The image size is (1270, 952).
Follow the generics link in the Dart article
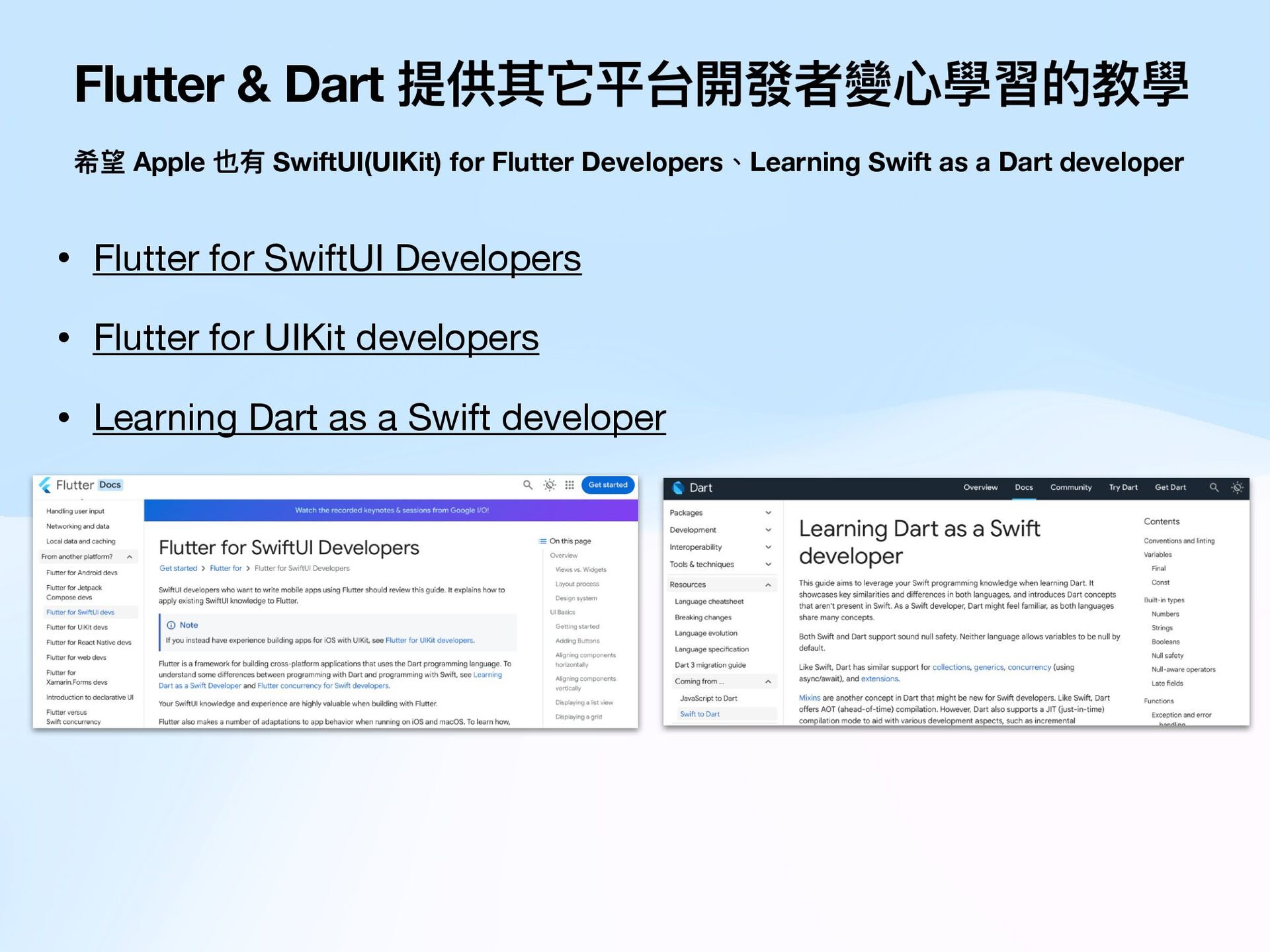[989, 668]
